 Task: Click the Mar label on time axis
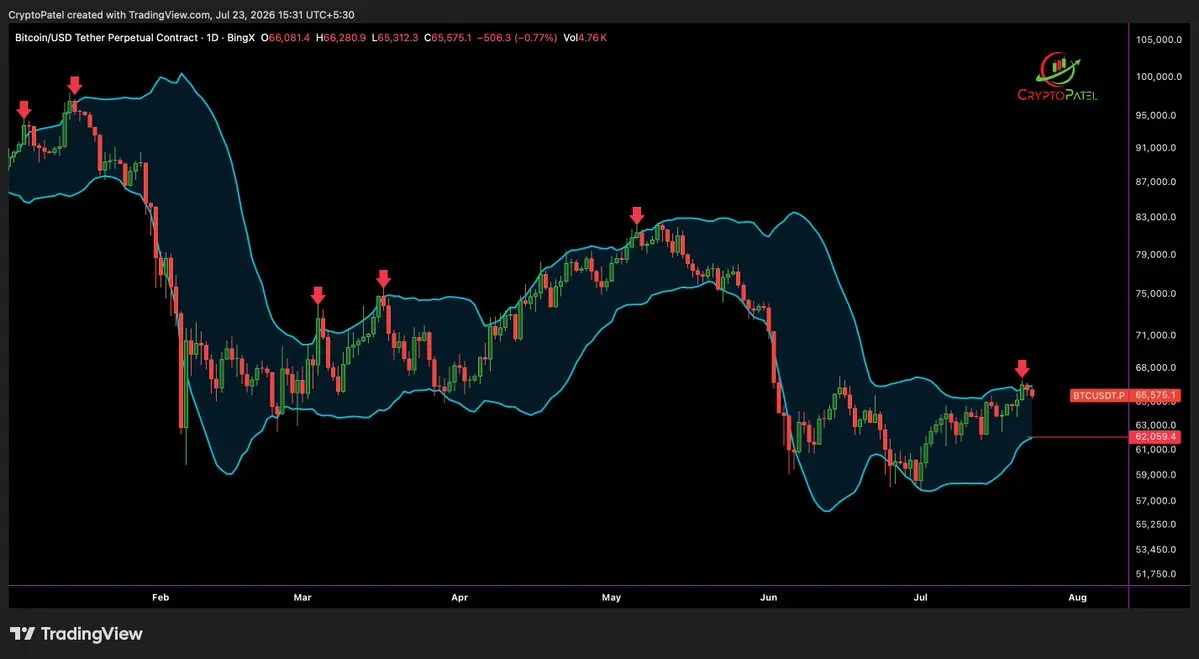point(303,597)
